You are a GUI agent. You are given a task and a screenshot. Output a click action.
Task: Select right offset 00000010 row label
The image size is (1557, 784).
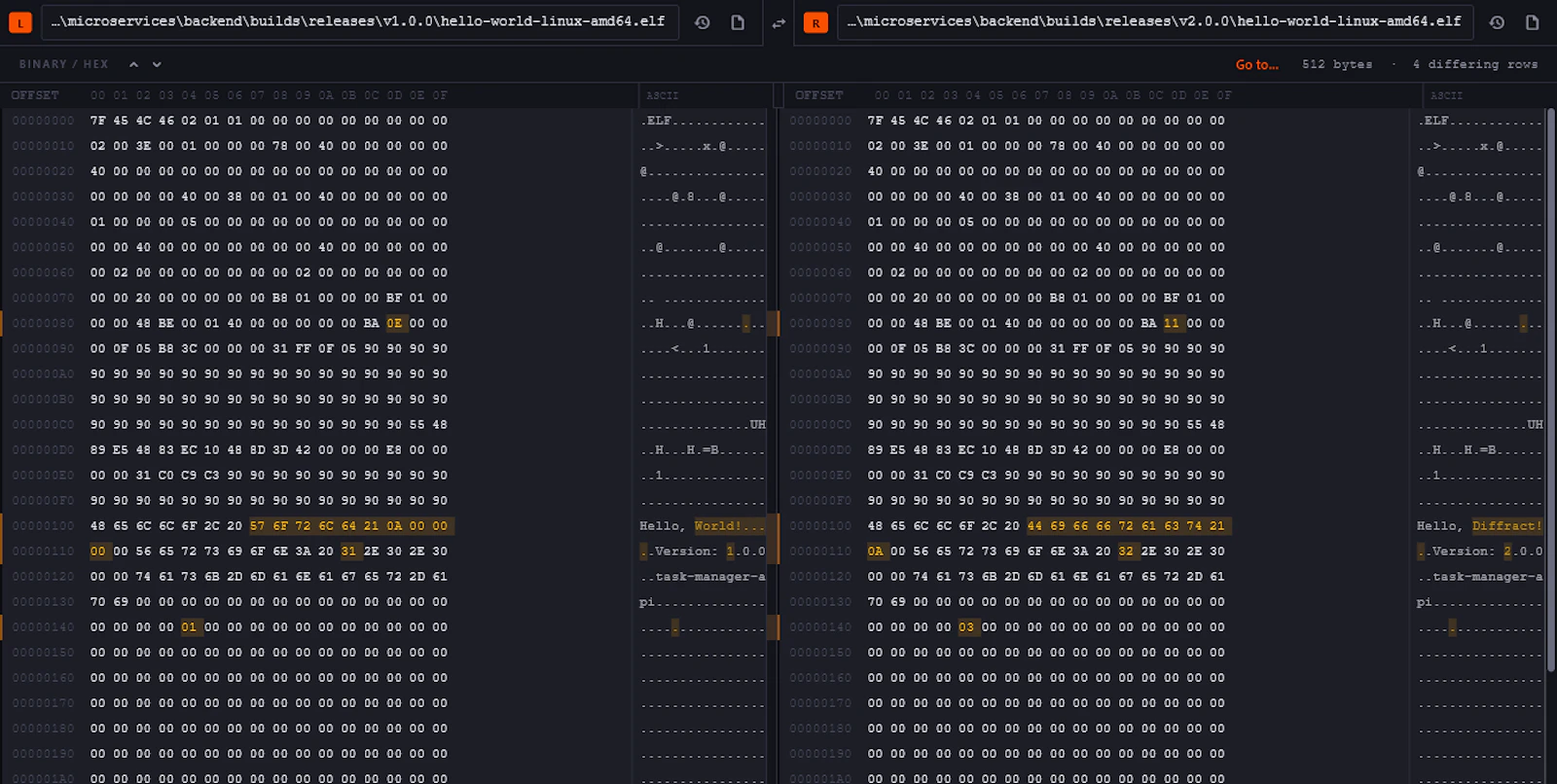(820, 146)
